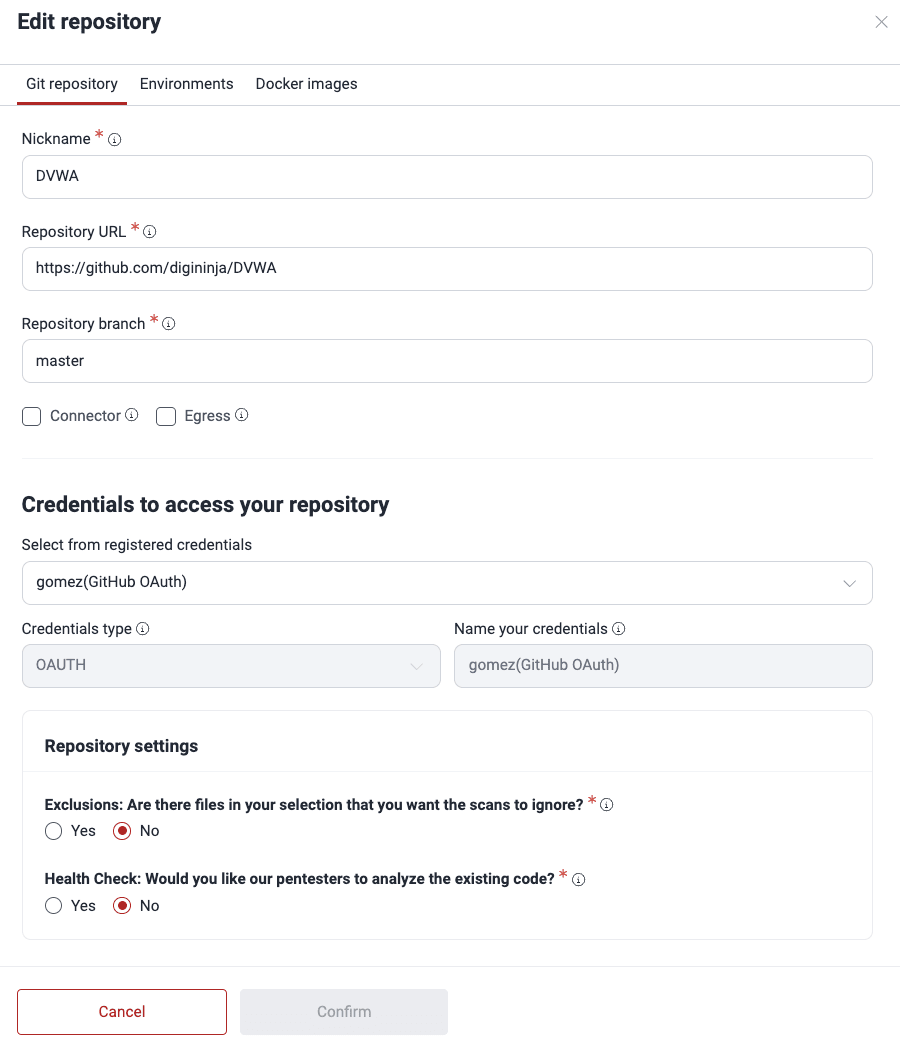Select Yes for Exclusions question
This screenshot has height=1053, width=900.
(53, 831)
